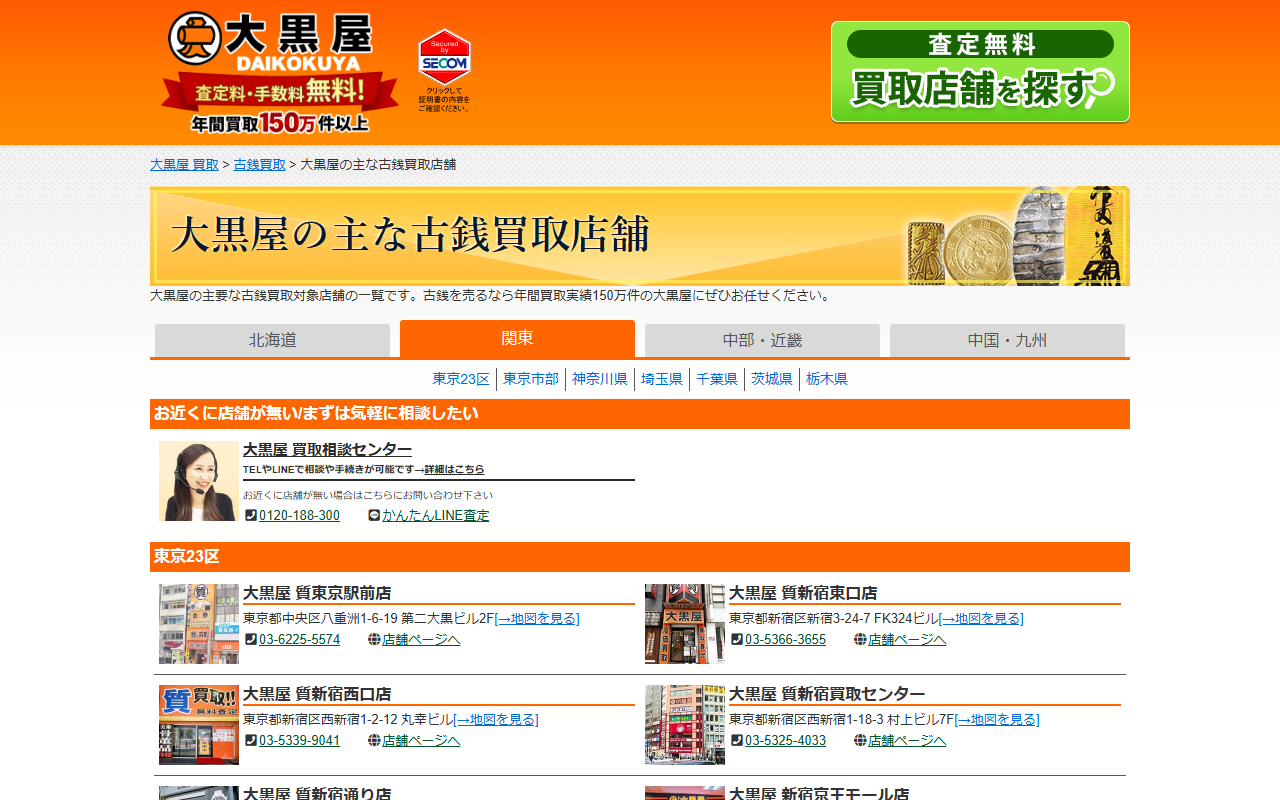Jump to 茨城県 area link
Image resolution: width=1280 pixels, height=800 pixels.
click(x=772, y=379)
